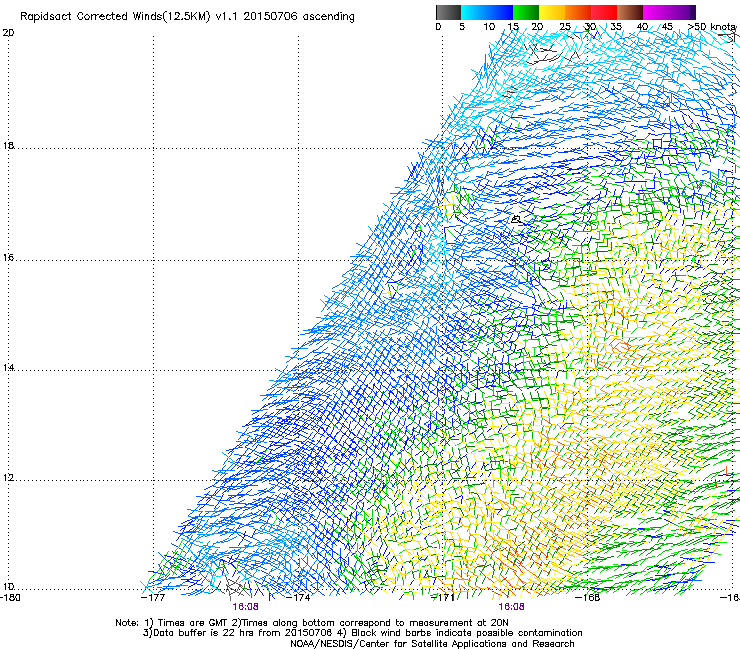Click the magenta 40-45 knots legend swatch
Image resolution: width=740 pixels, height=650 pixels.
click(x=656, y=12)
